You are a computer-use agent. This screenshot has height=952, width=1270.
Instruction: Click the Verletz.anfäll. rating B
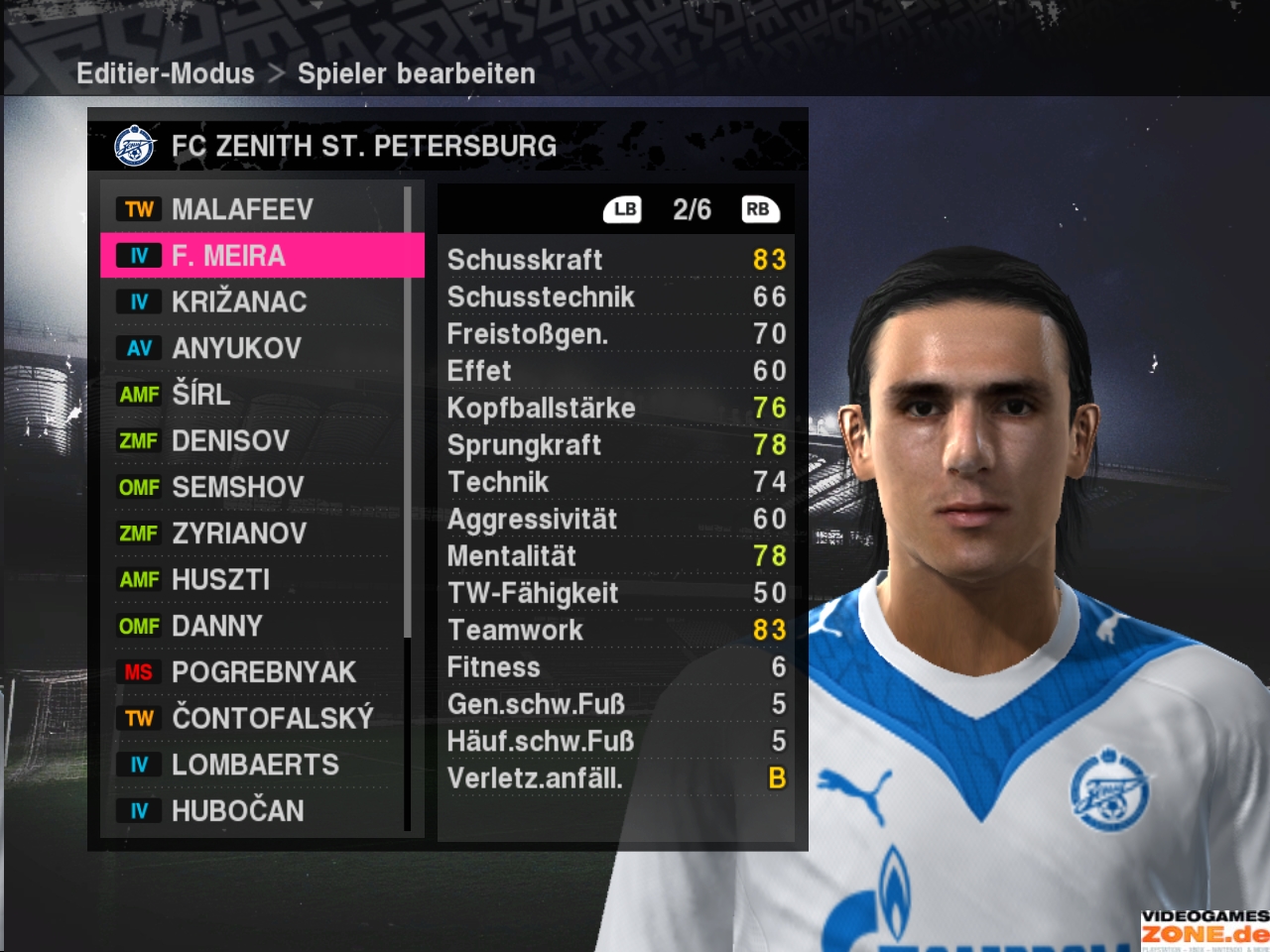click(777, 778)
